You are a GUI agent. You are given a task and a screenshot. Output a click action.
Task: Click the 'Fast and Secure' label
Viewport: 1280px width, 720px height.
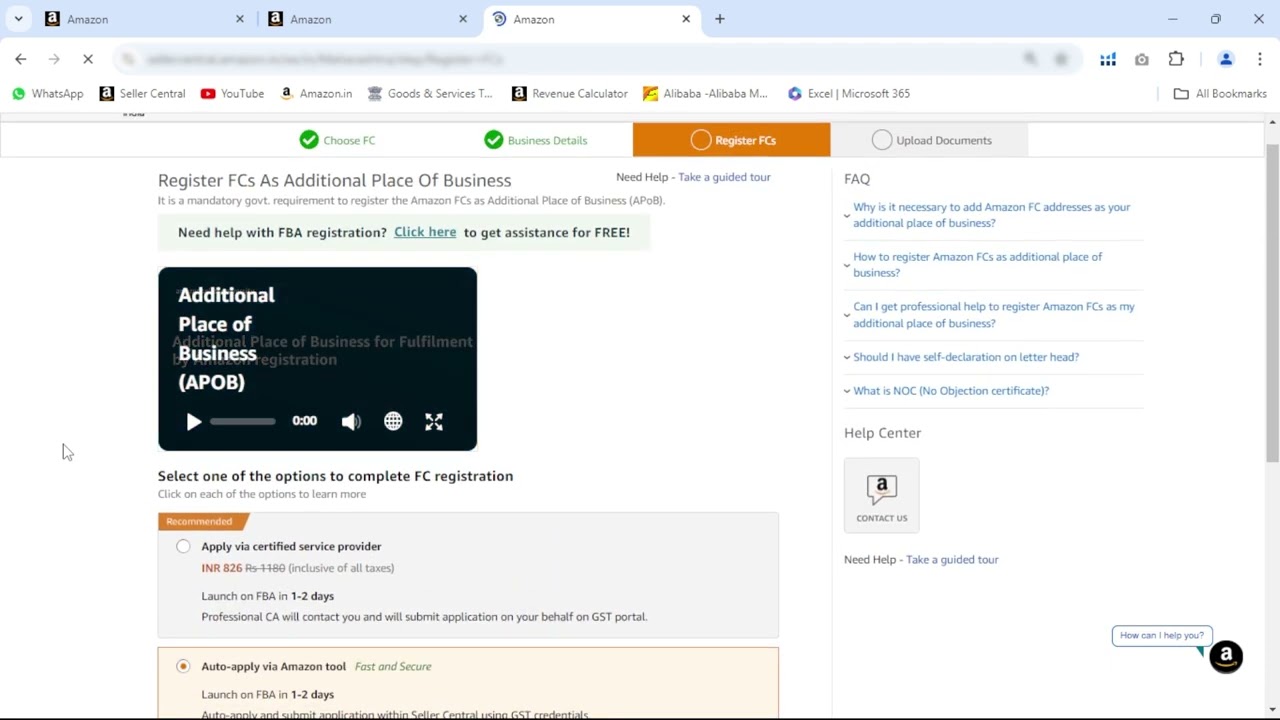tap(393, 666)
